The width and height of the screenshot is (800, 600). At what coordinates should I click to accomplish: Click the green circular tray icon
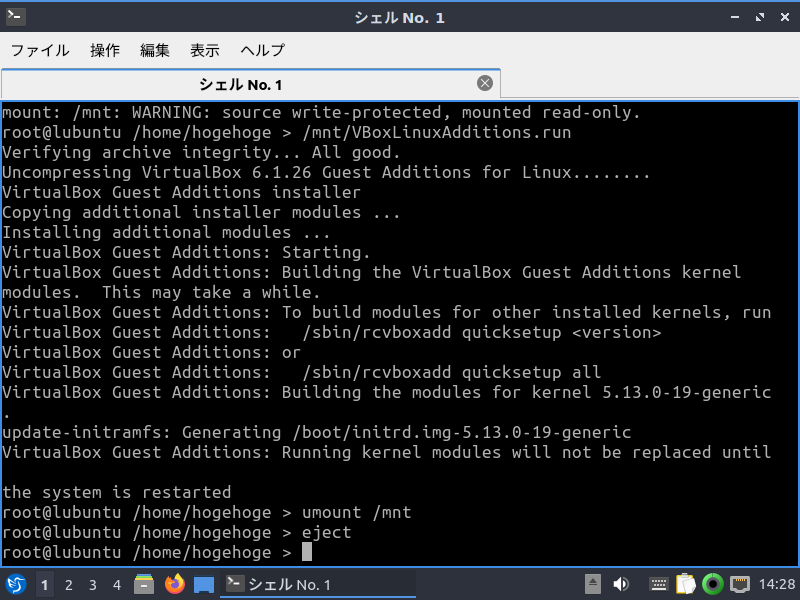[x=713, y=584]
